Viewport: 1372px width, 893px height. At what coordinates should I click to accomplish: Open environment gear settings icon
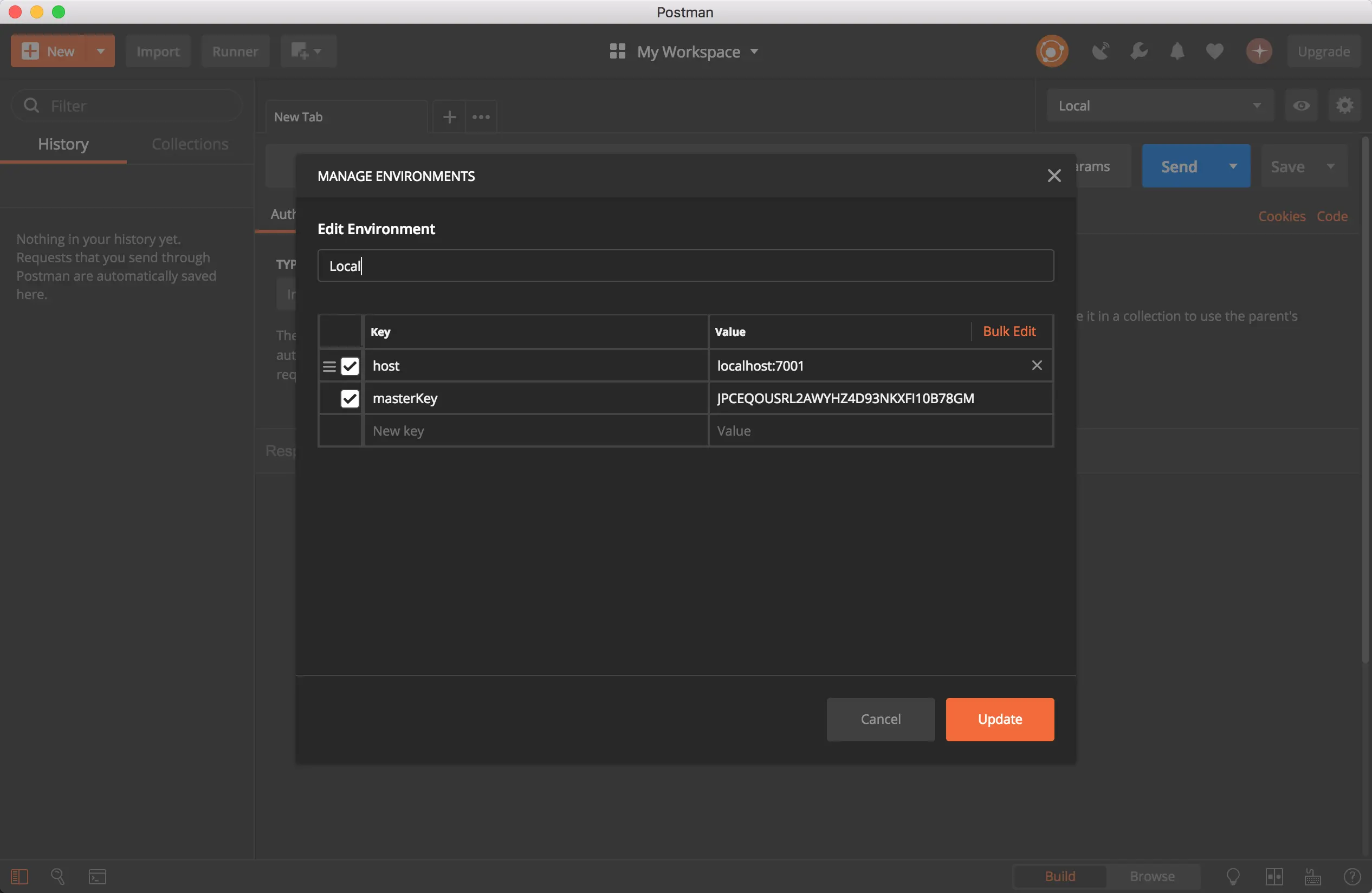click(1344, 106)
